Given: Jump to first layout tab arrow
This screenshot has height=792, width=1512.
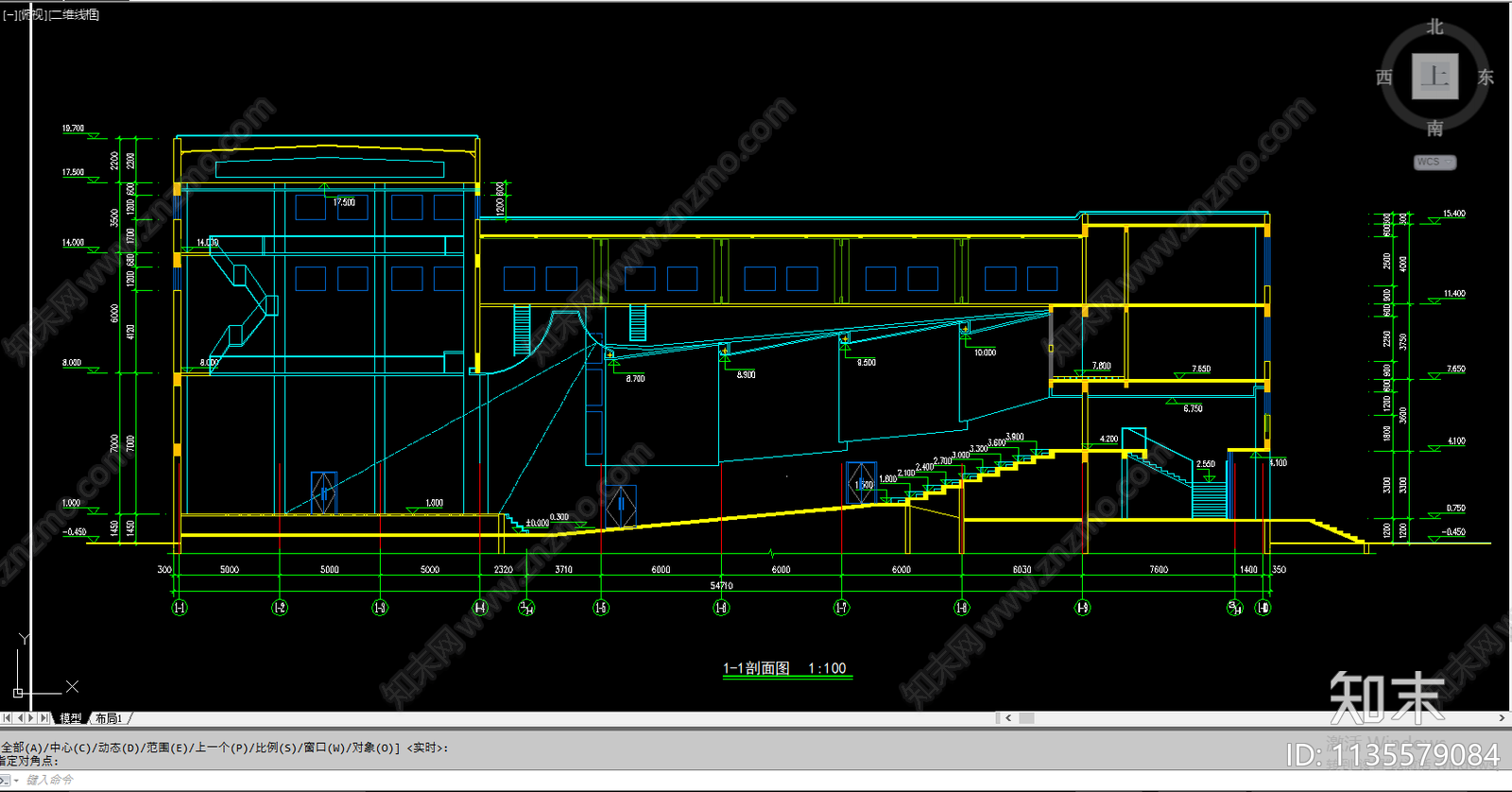Looking at the screenshot, I should pyautogui.click(x=8, y=718).
